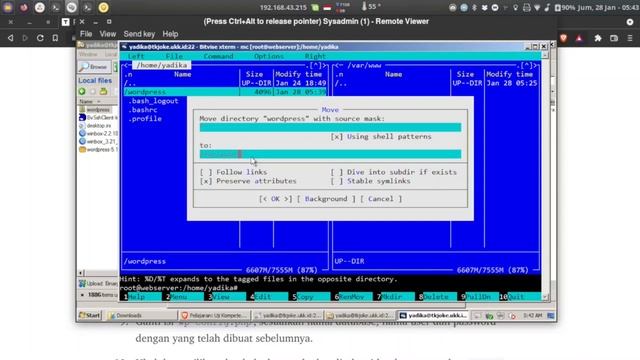Open the browser hamburger menu
This screenshot has width=640, height=360.
[x=630, y=38]
